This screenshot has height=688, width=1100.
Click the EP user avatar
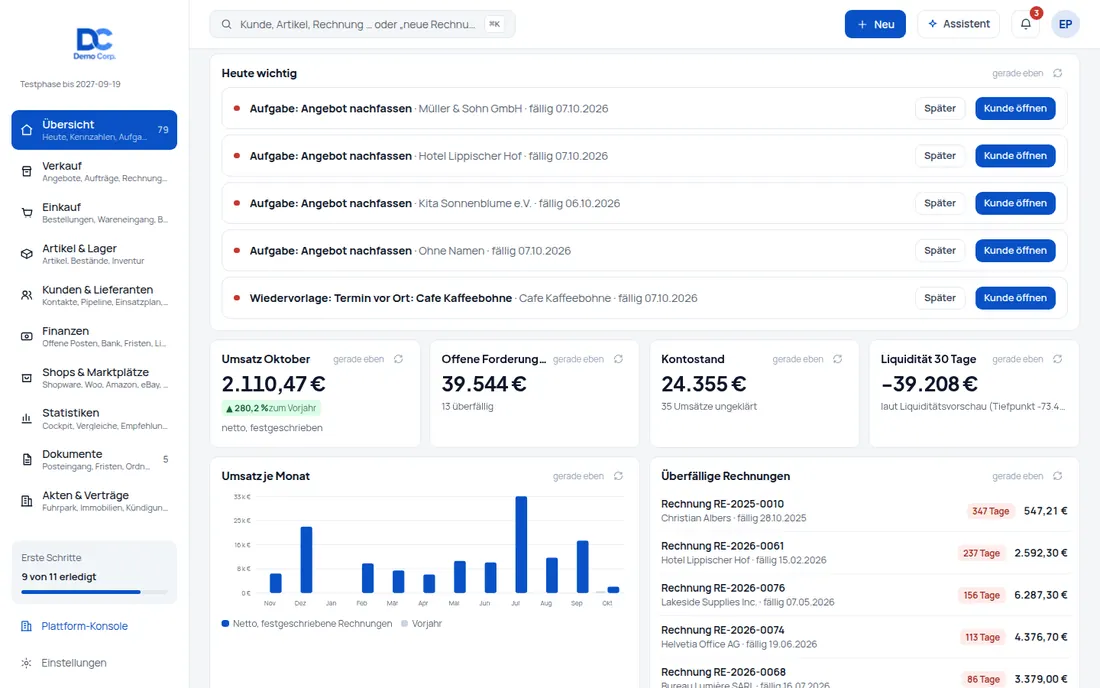[1065, 24]
